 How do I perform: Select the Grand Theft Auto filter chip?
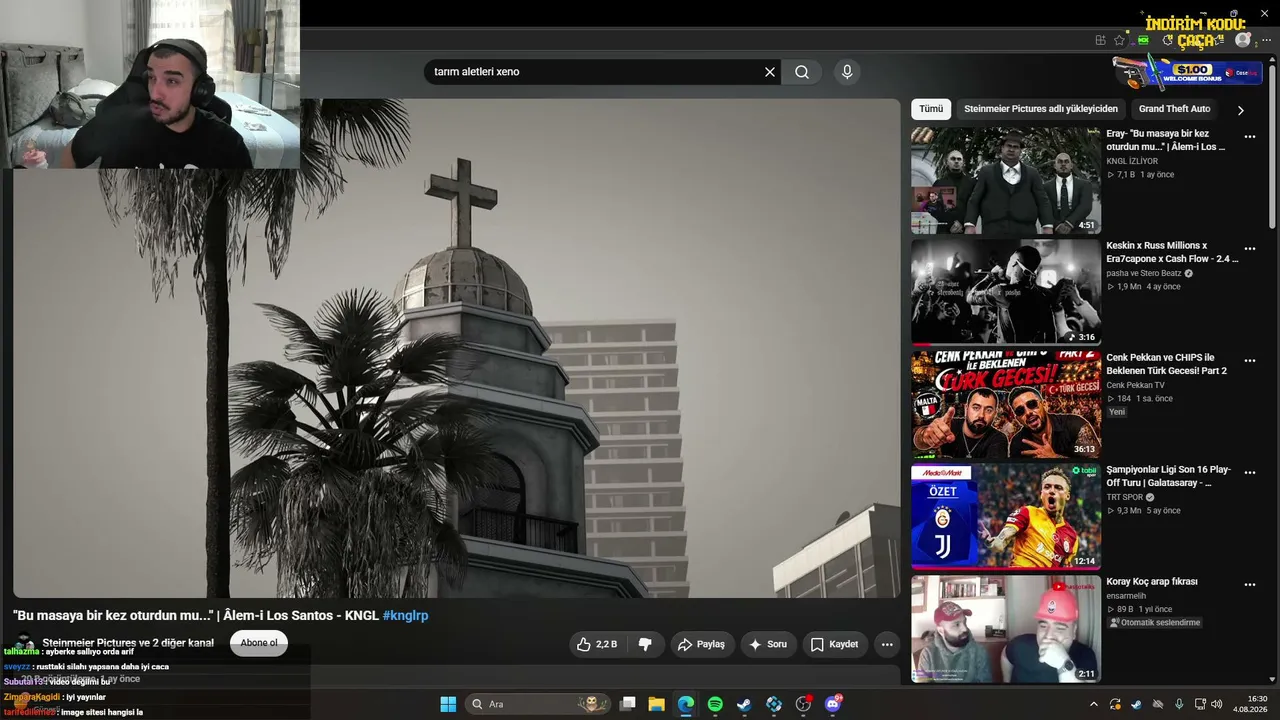1174,109
